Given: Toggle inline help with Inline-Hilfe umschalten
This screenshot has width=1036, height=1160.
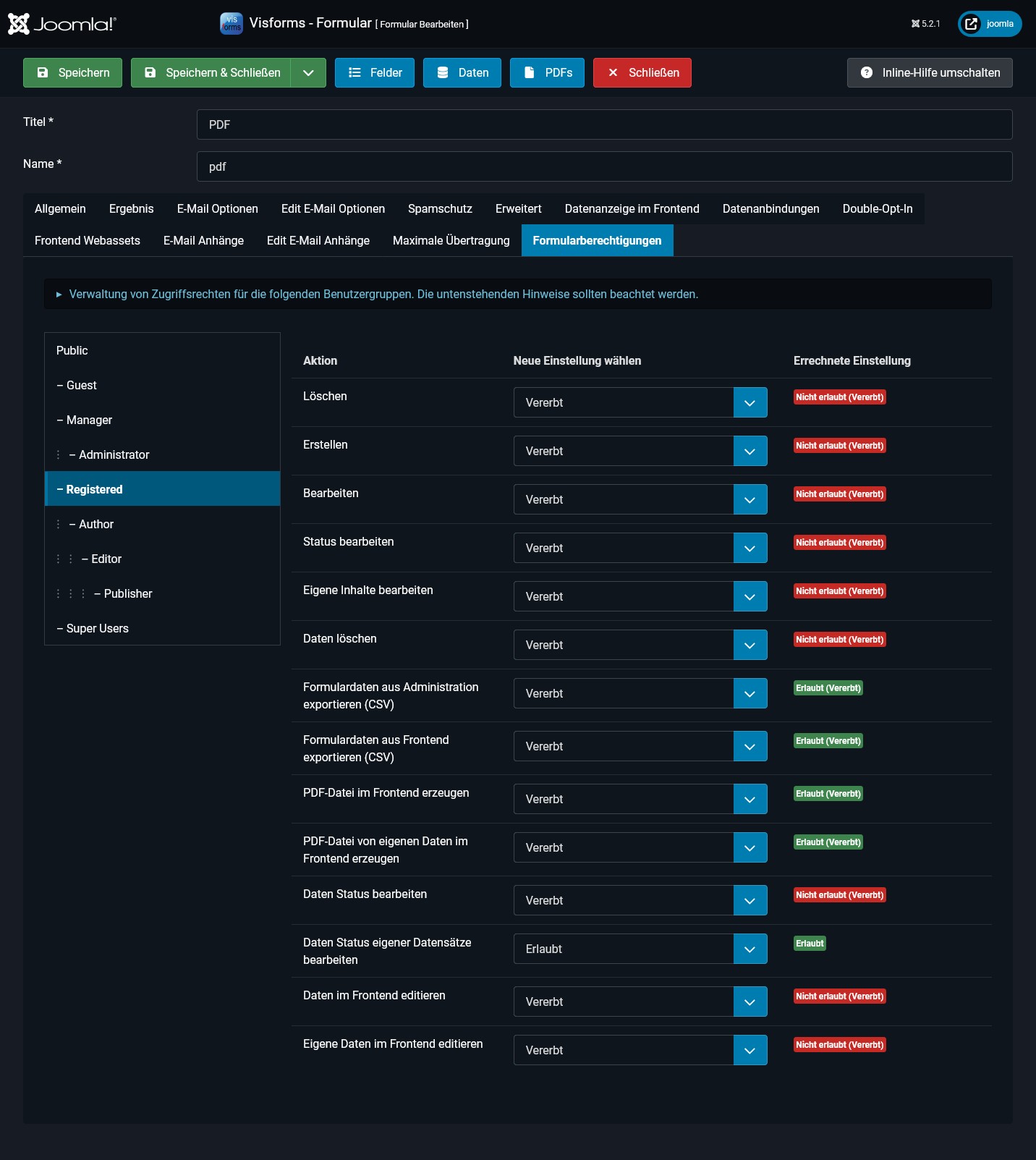Looking at the screenshot, I should click(x=929, y=73).
